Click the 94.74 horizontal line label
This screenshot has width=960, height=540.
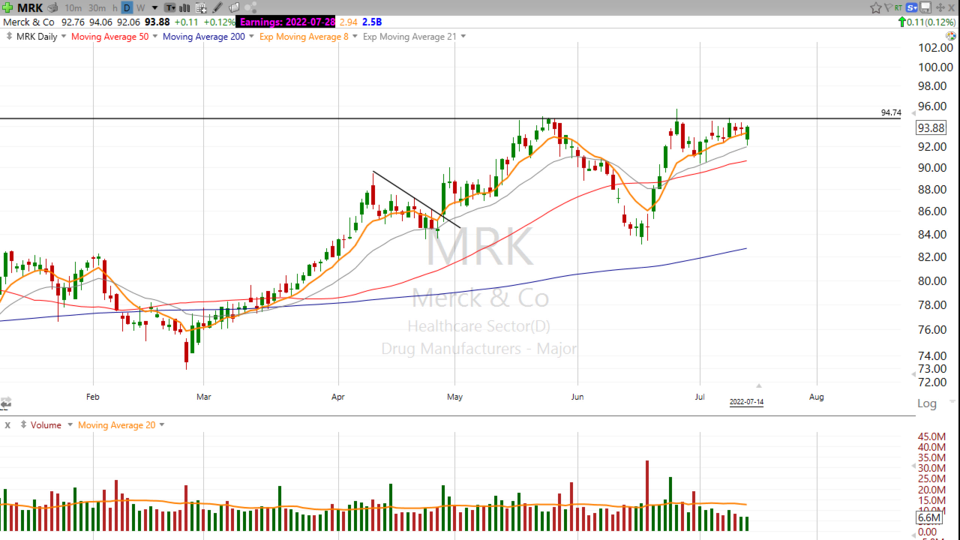pyautogui.click(x=891, y=113)
